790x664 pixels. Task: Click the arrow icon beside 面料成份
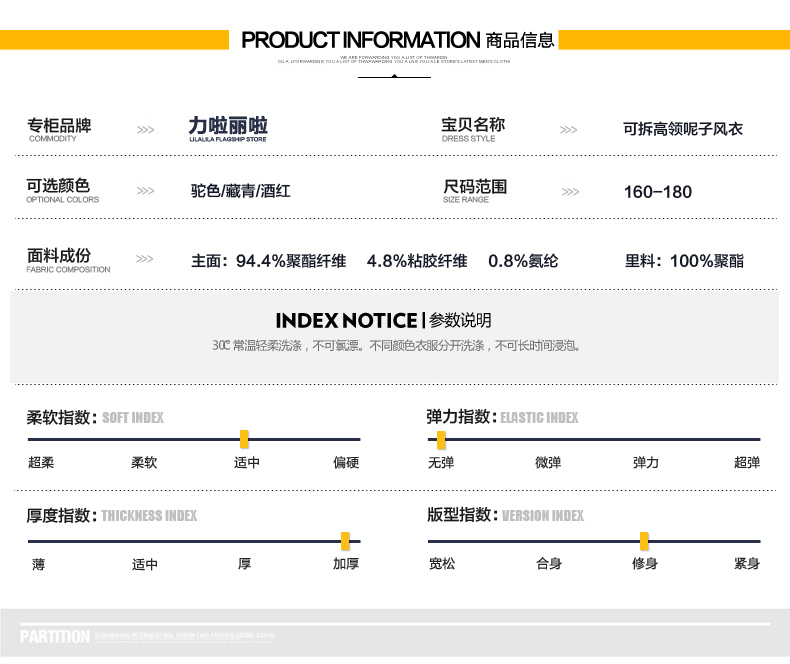(145, 259)
